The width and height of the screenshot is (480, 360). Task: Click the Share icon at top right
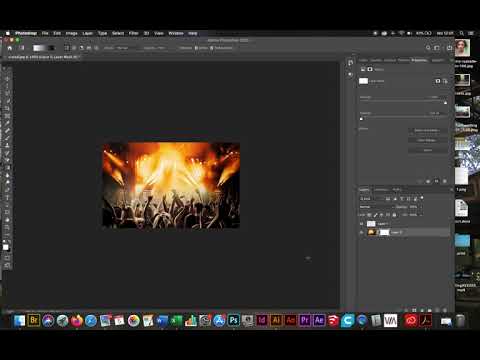[x=449, y=48]
